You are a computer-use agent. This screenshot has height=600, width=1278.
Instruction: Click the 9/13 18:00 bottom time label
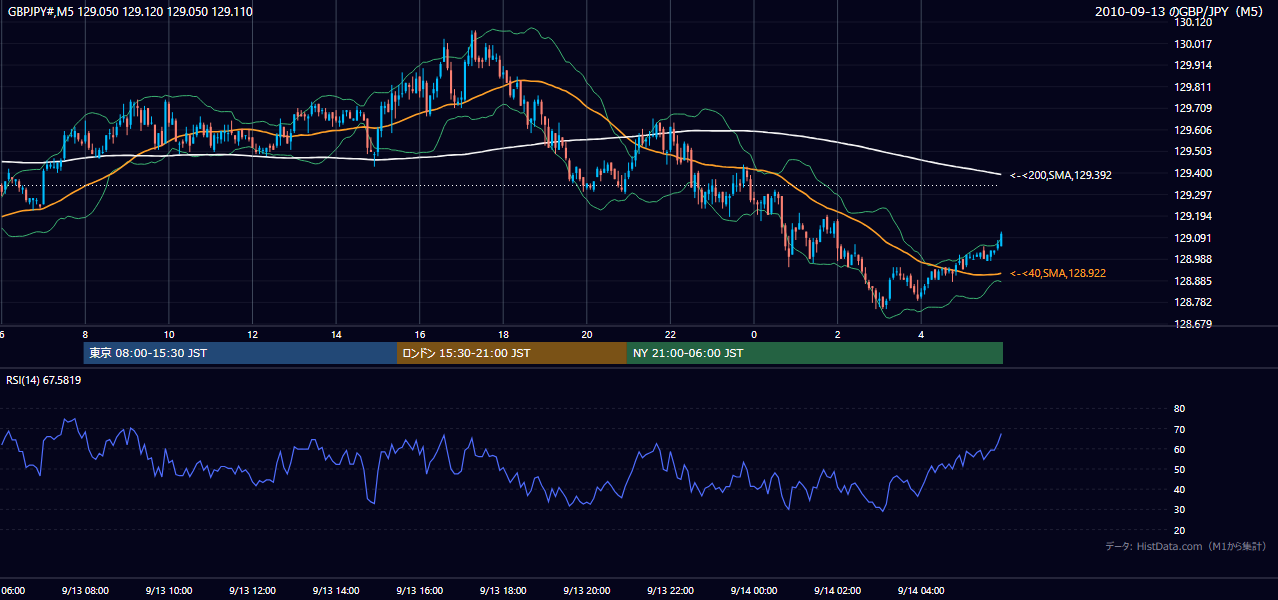pos(503,591)
